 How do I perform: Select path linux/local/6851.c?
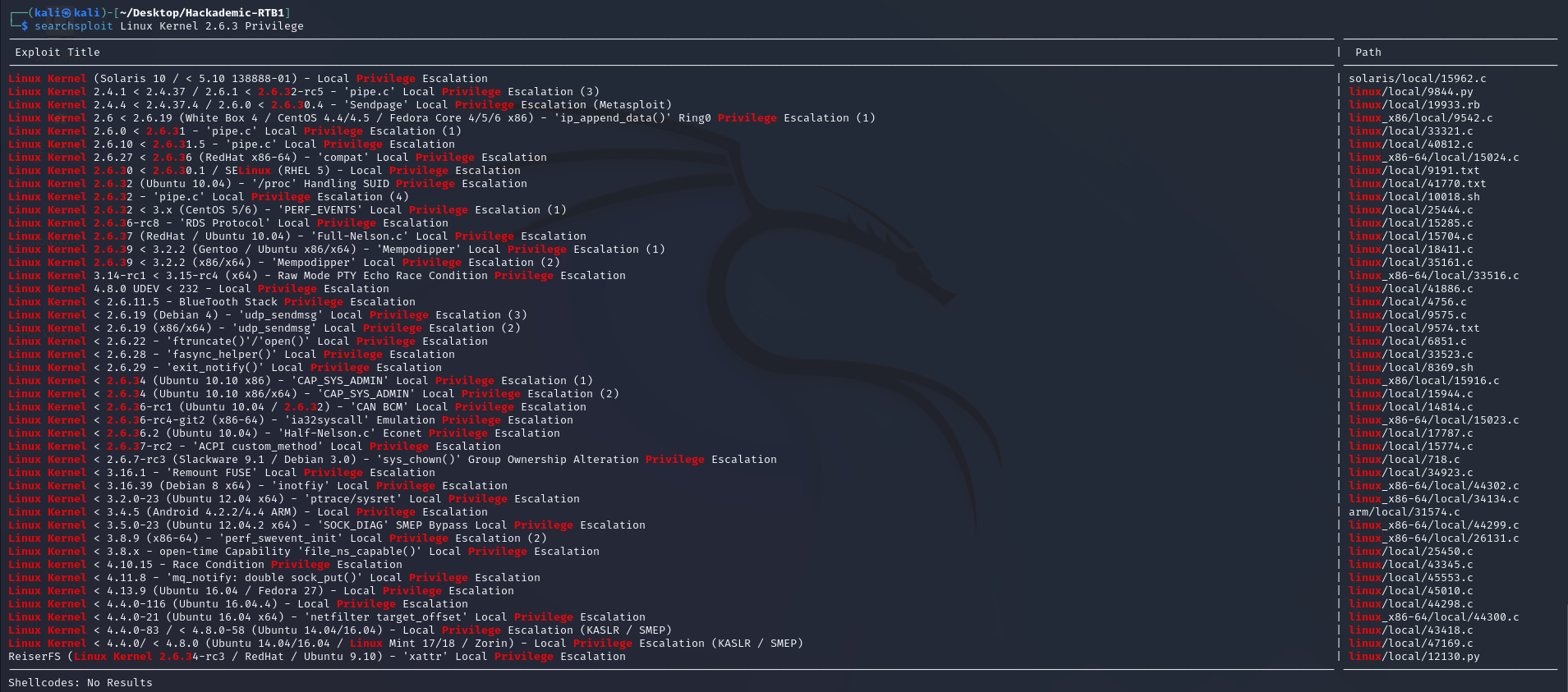click(x=1408, y=341)
